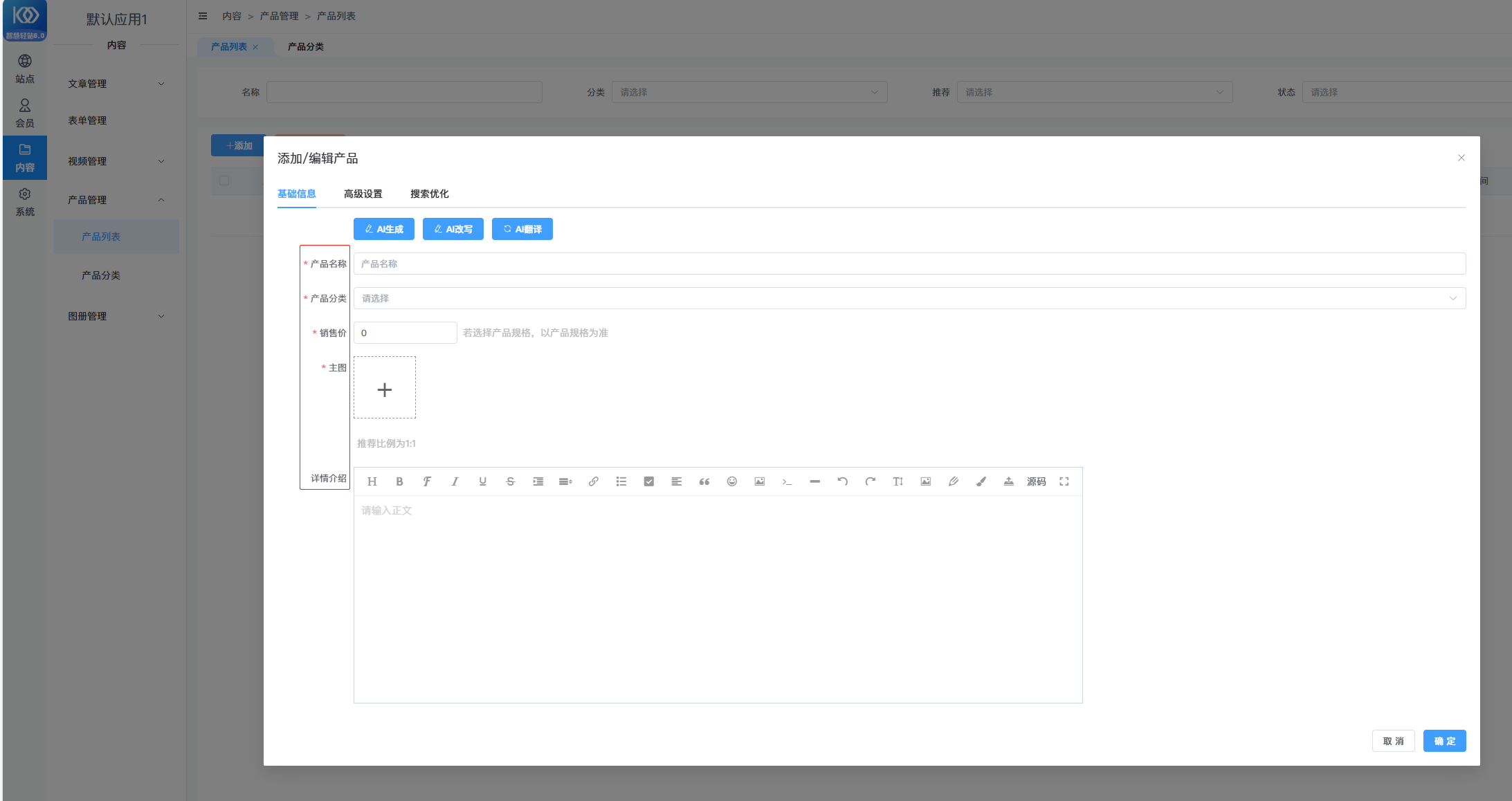
Task: Click the AI生成 button
Action: (x=384, y=229)
